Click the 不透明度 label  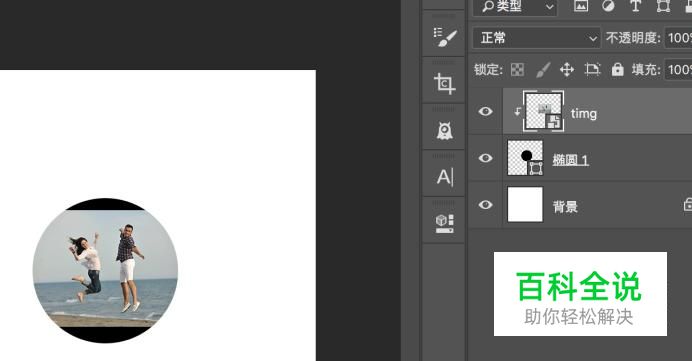(633, 38)
